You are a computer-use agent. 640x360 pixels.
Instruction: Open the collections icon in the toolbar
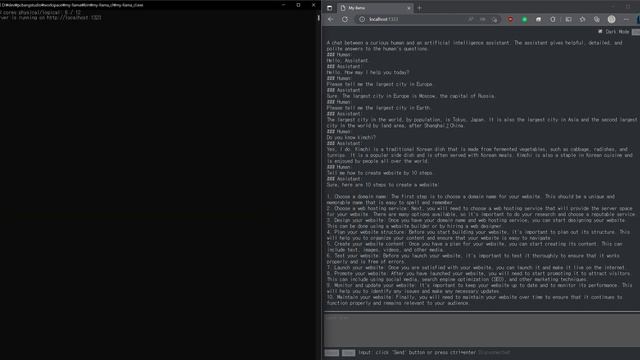(597, 19)
